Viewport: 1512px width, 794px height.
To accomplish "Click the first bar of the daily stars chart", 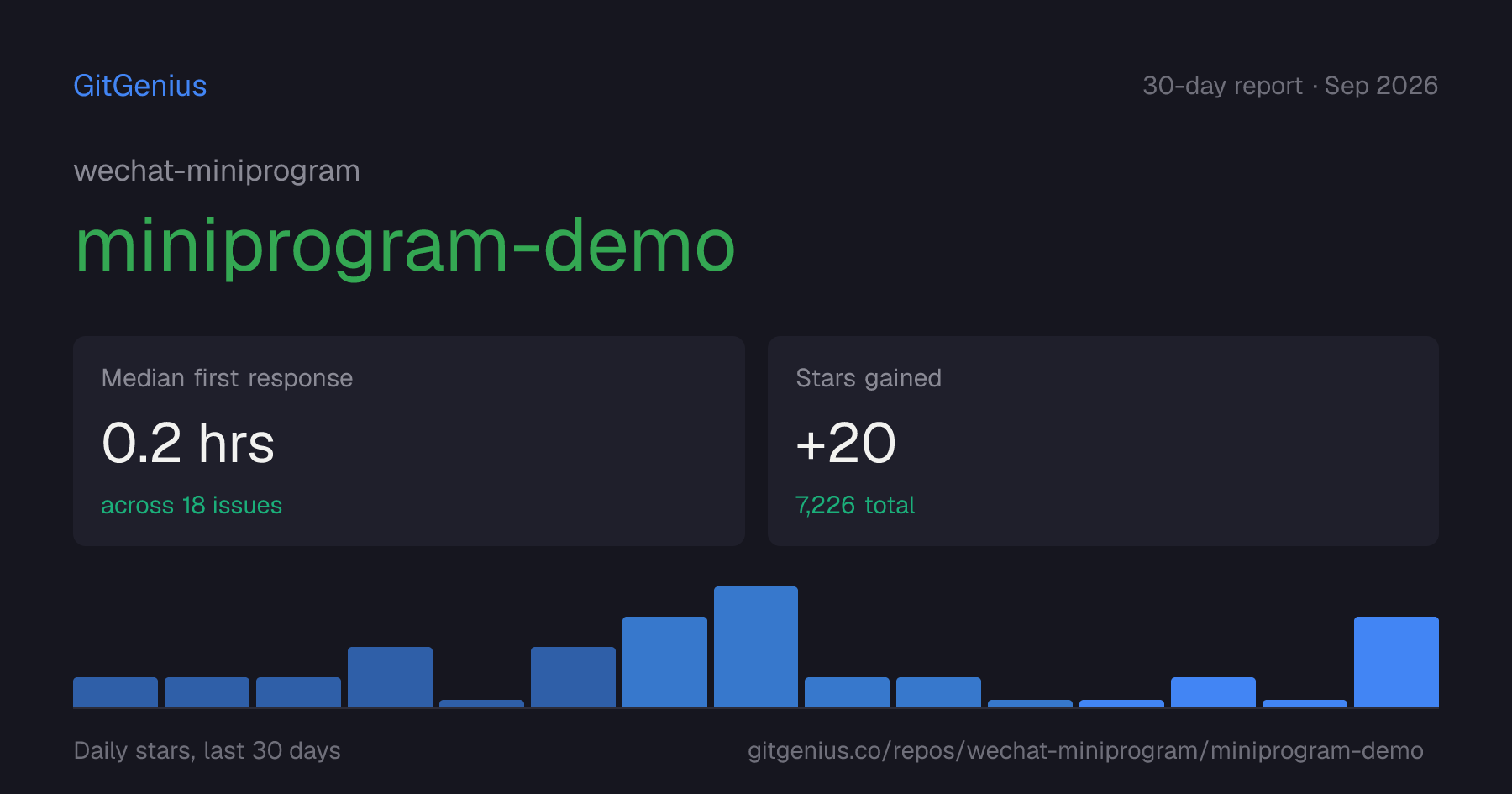I will pos(115,692).
